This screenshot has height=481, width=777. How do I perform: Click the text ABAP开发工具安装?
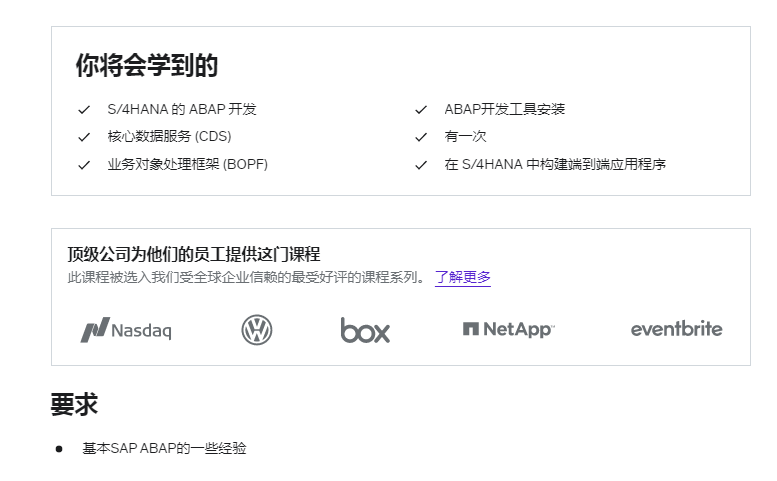pos(504,109)
